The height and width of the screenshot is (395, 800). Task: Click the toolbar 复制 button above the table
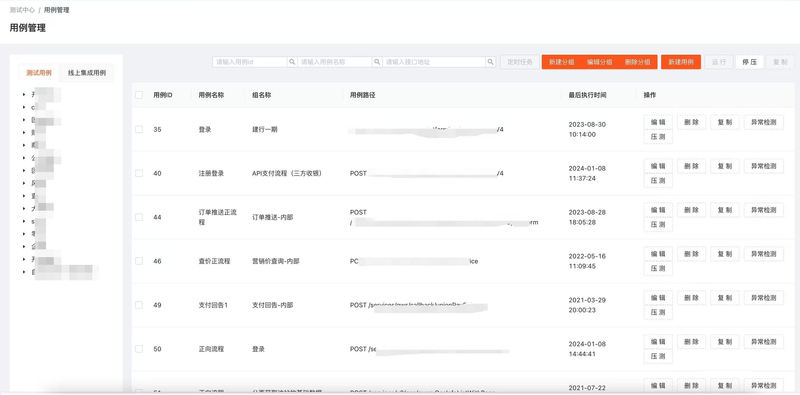780,62
